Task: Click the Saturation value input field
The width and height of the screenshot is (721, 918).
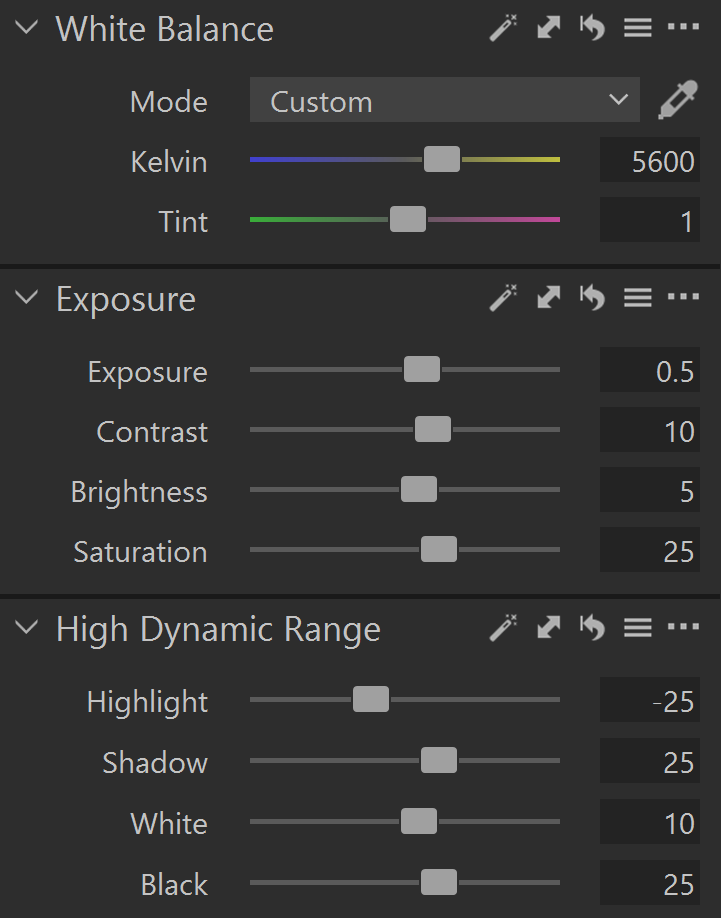Action: point(650,551)
